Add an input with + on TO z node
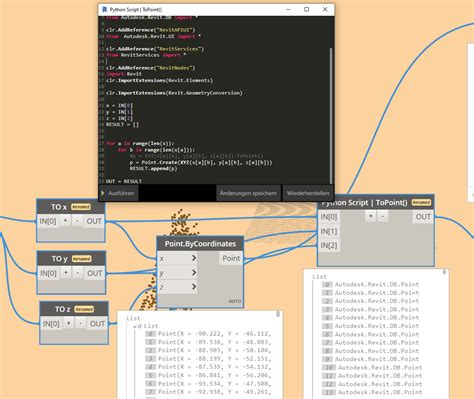 pos(69,323)
